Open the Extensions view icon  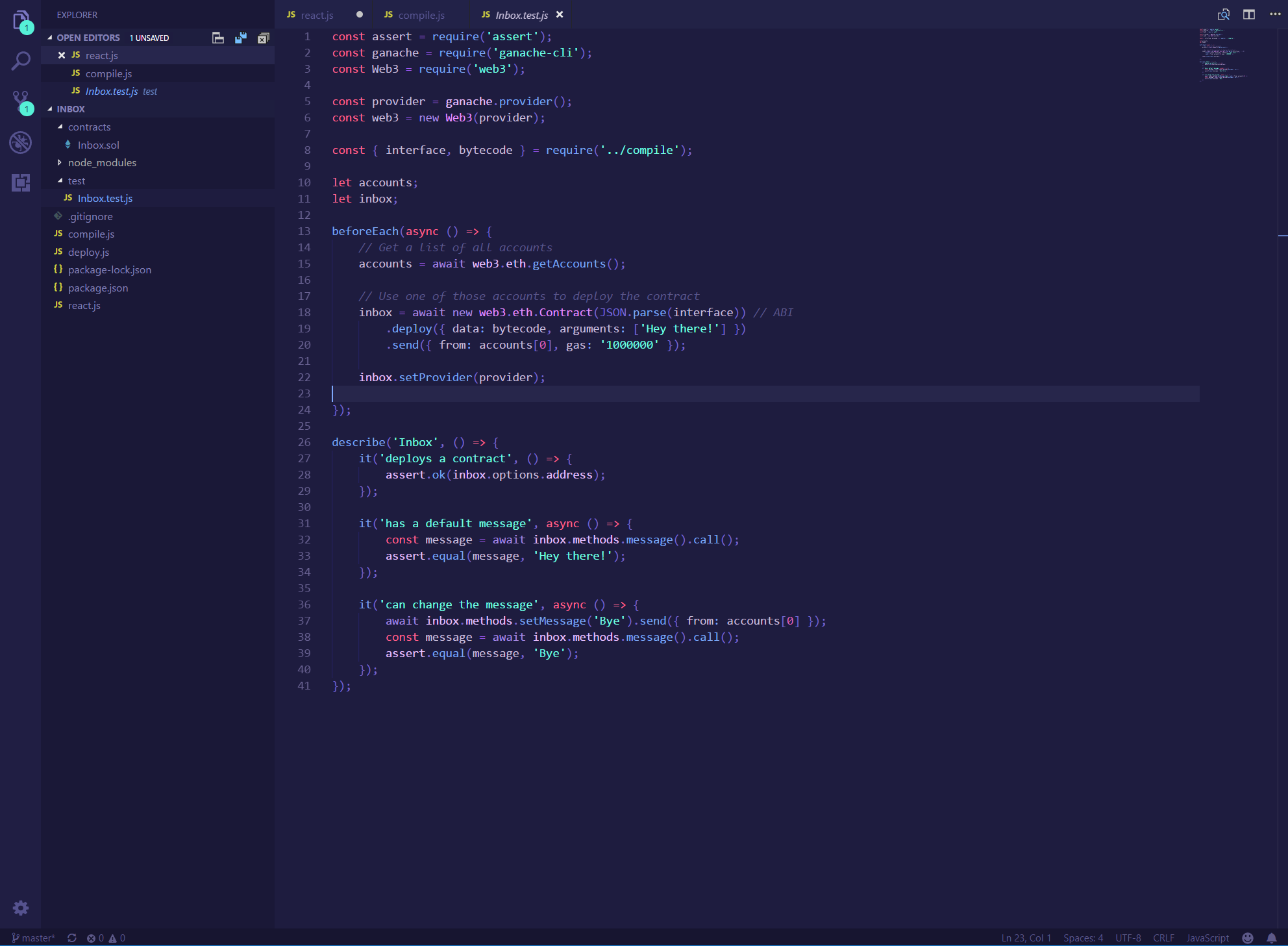[21, 182]
